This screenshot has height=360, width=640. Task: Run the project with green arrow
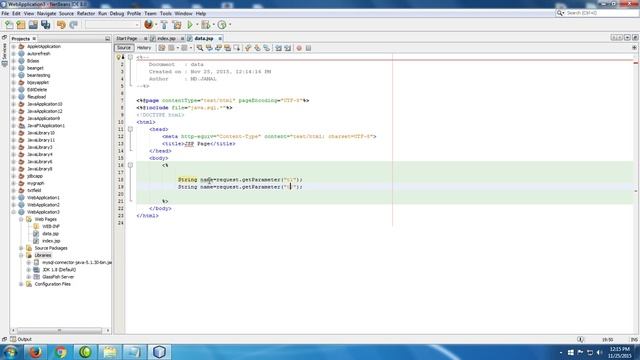click(190, 25)
